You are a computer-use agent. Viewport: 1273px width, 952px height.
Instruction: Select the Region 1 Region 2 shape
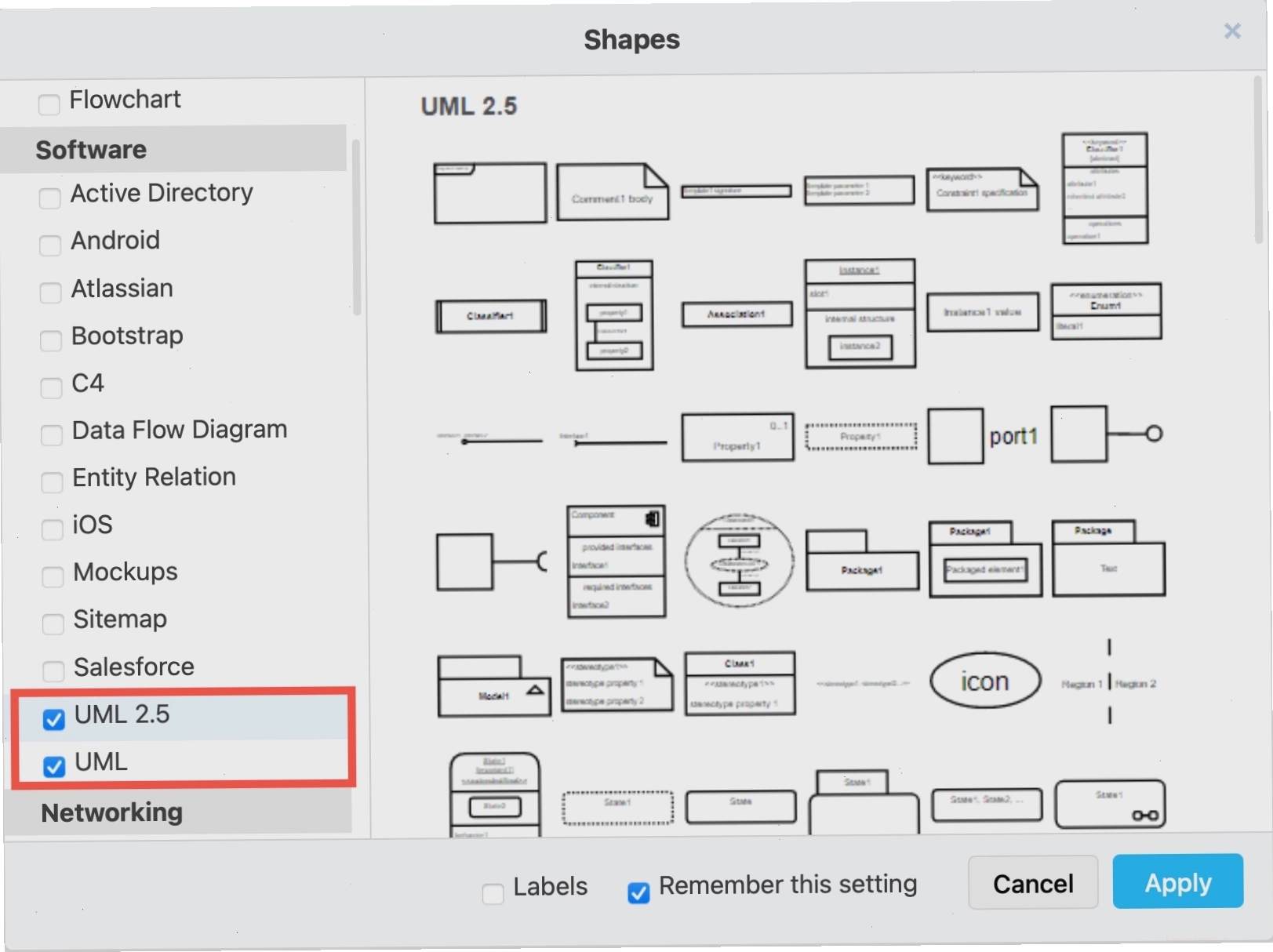(1109, 681)
